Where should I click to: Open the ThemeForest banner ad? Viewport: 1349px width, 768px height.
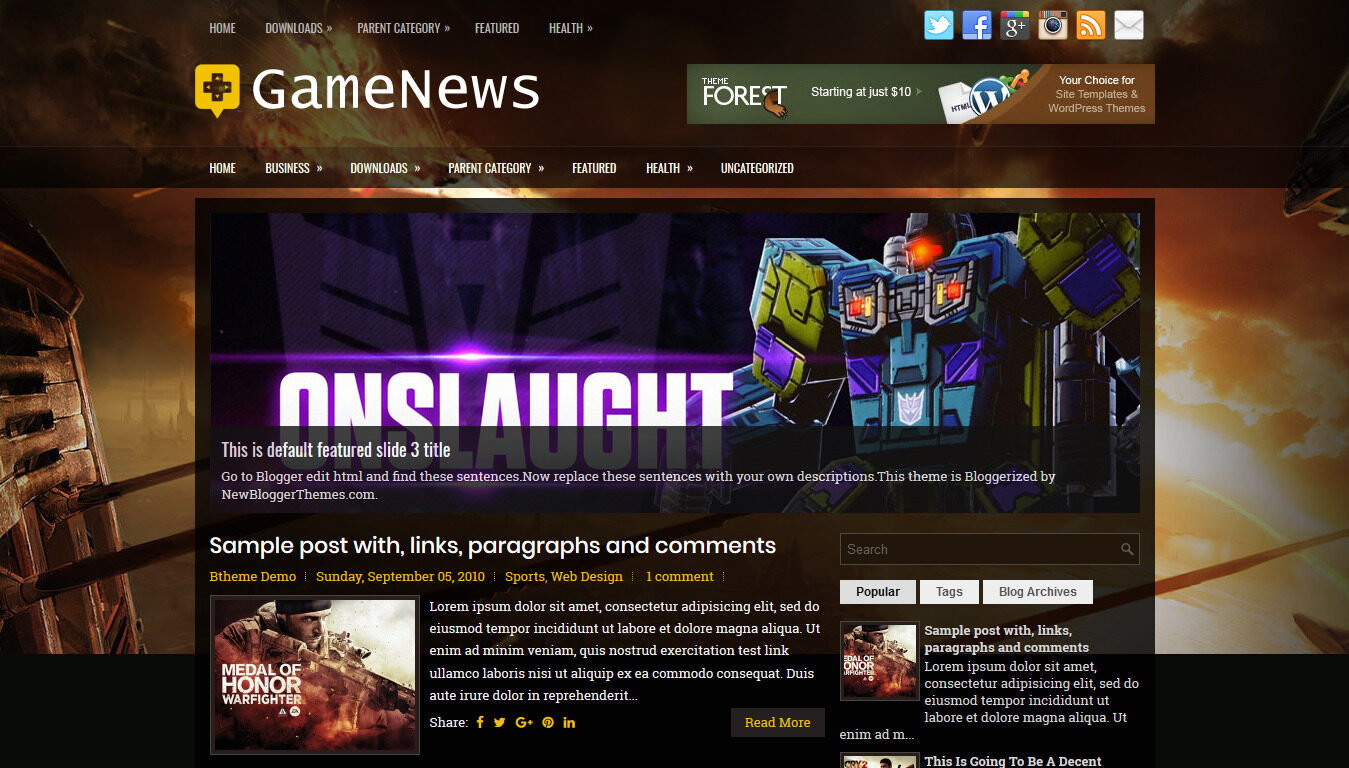coord(920,94)
